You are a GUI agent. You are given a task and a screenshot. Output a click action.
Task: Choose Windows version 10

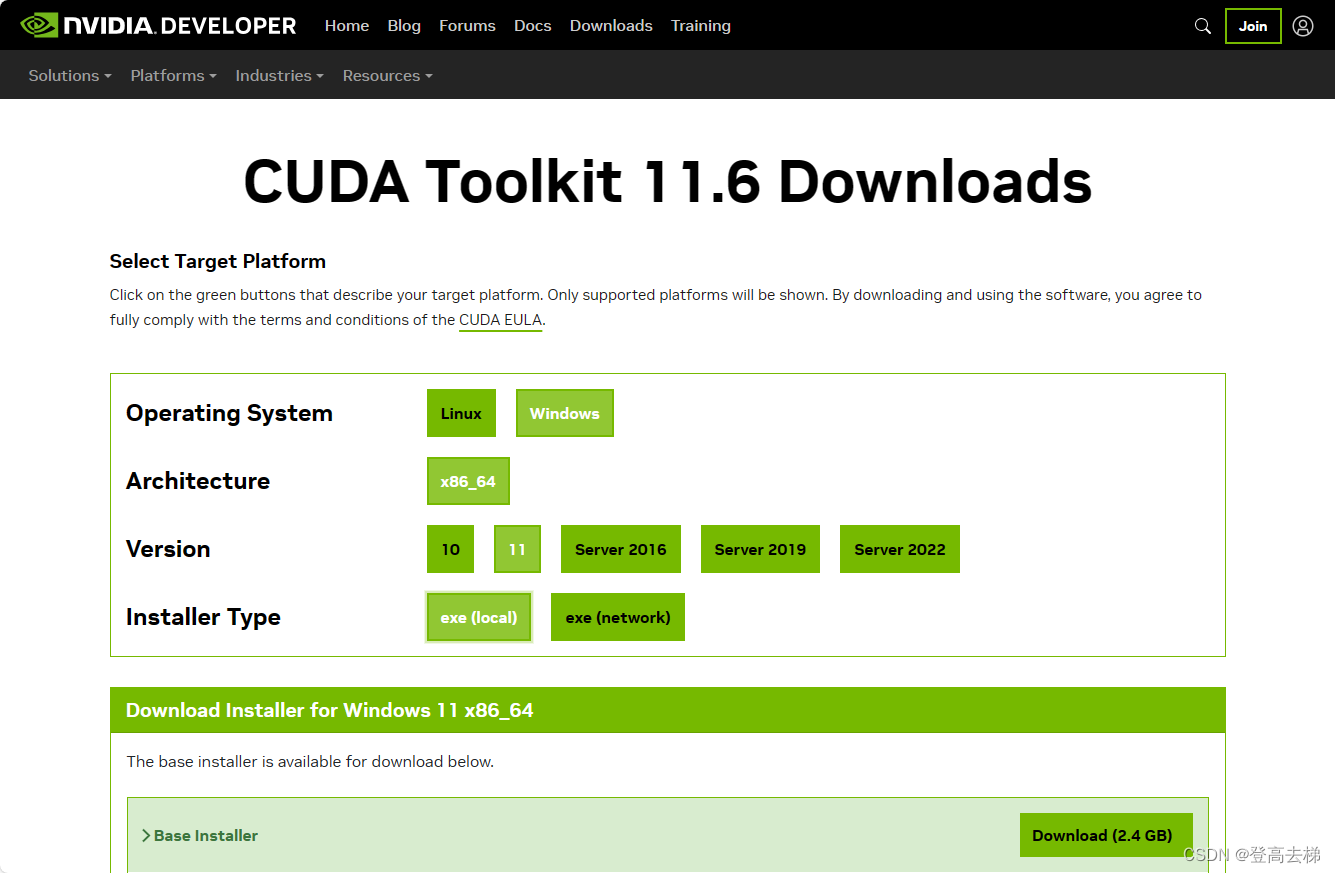(x=451, y=549)
